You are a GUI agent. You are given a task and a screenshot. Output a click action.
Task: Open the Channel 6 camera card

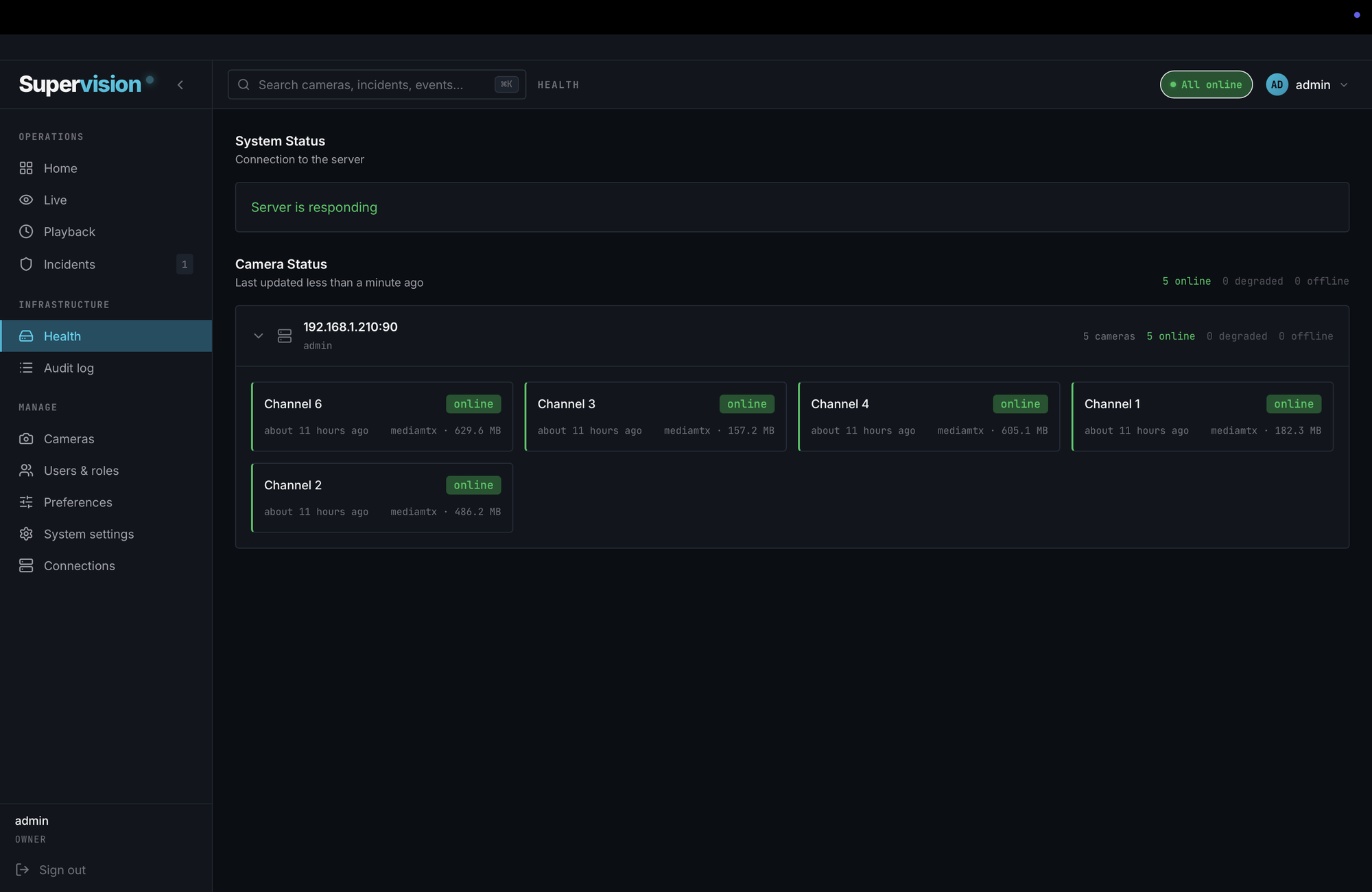pos(382,416)
